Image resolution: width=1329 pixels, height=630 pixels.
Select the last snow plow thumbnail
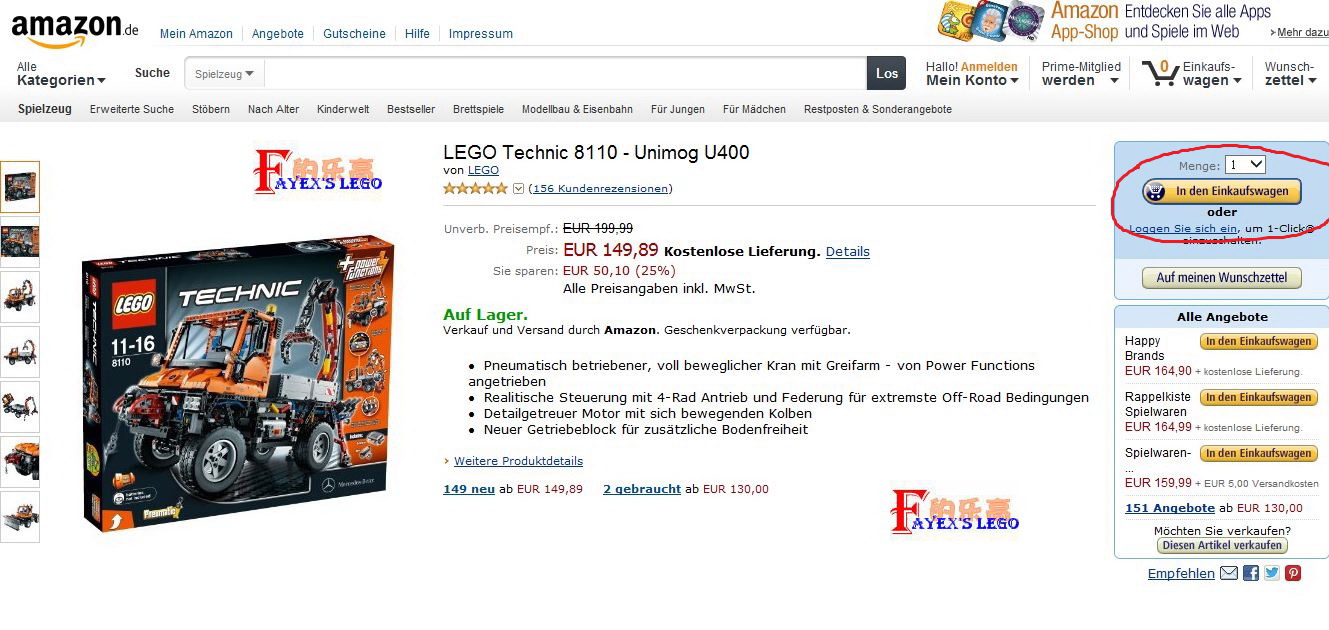tap(20, 516)
